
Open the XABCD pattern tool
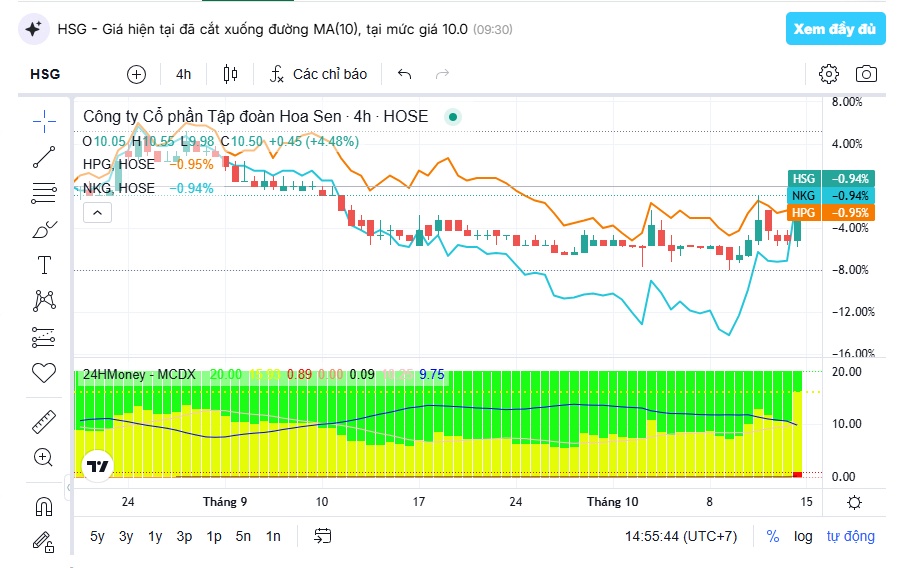tap(44, 301)
